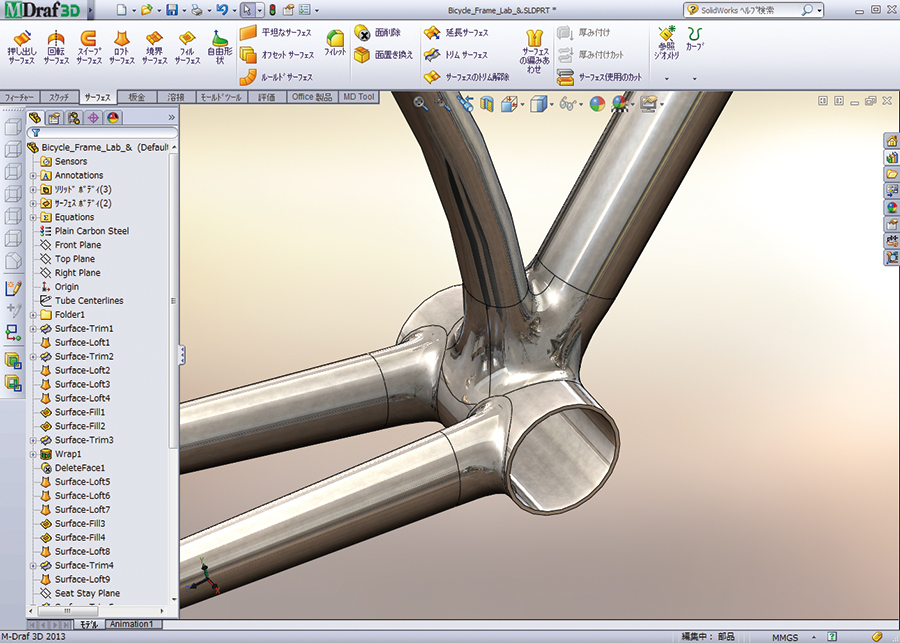Click Edit Appearance color sphere icon
Image resolution: width=900 pixels, height=643 pixels.
tap(597, 103)
